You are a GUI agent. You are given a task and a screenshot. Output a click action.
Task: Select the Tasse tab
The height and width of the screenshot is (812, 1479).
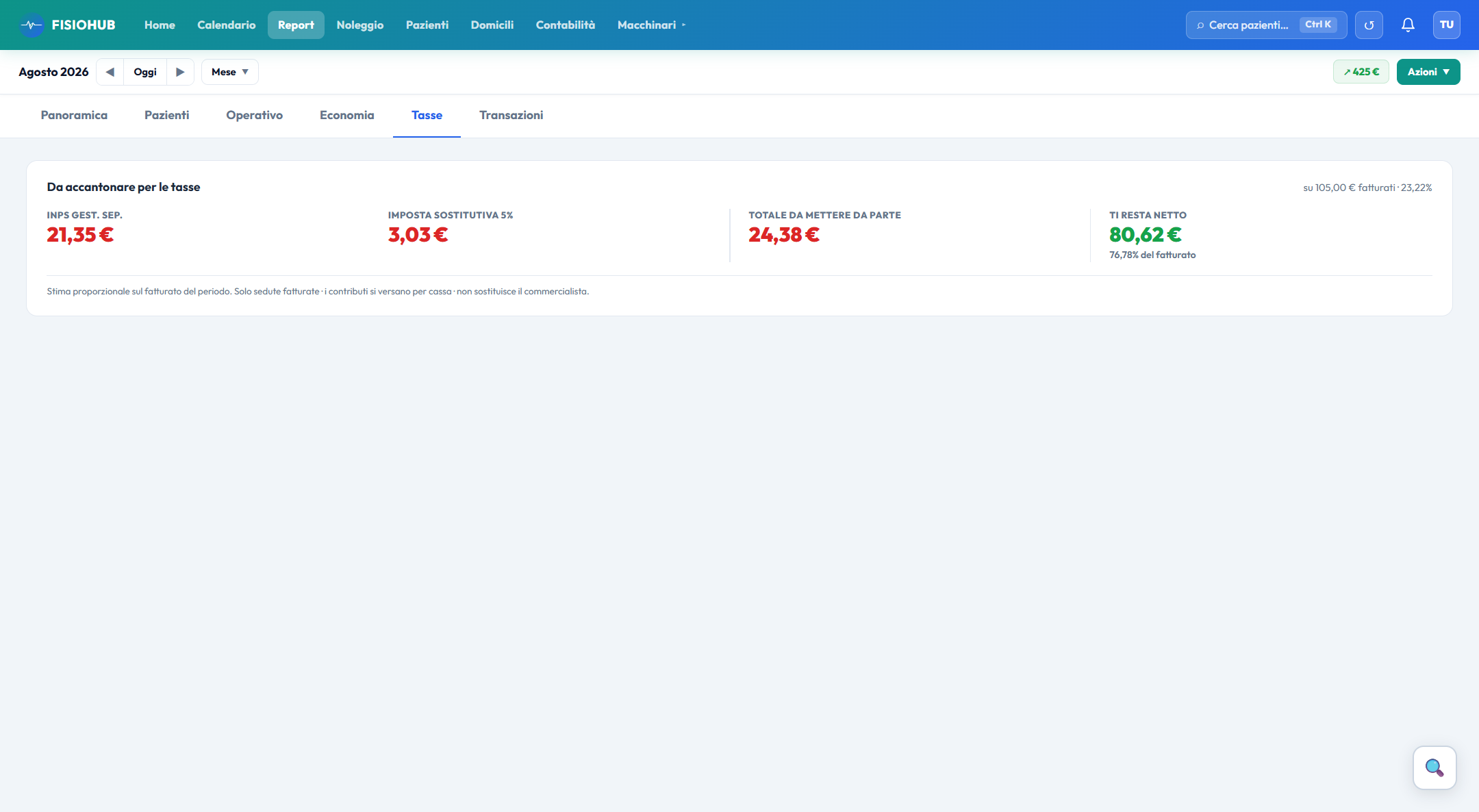pyautogui.click(x=427, y=115)
